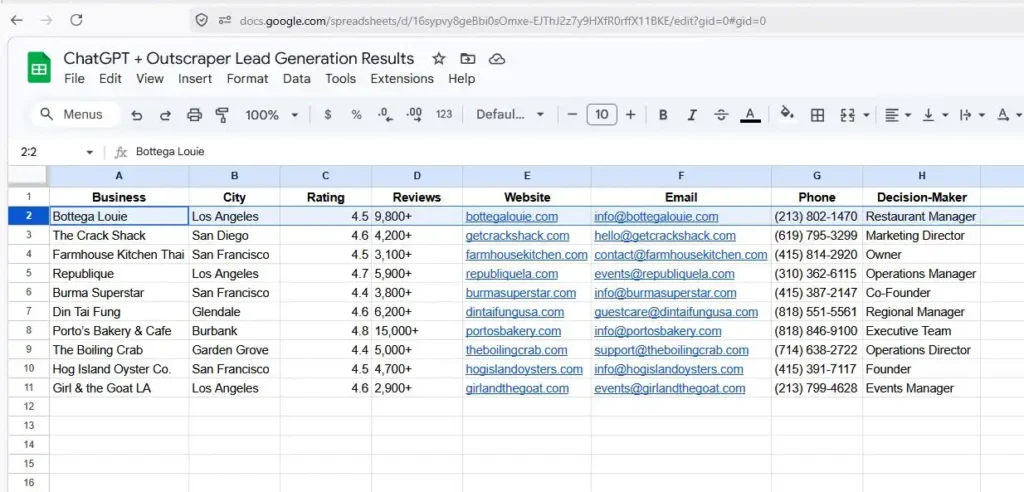Click the document title to rename
The width and height of the screenshot is (1024, 492).
(239, 59)
